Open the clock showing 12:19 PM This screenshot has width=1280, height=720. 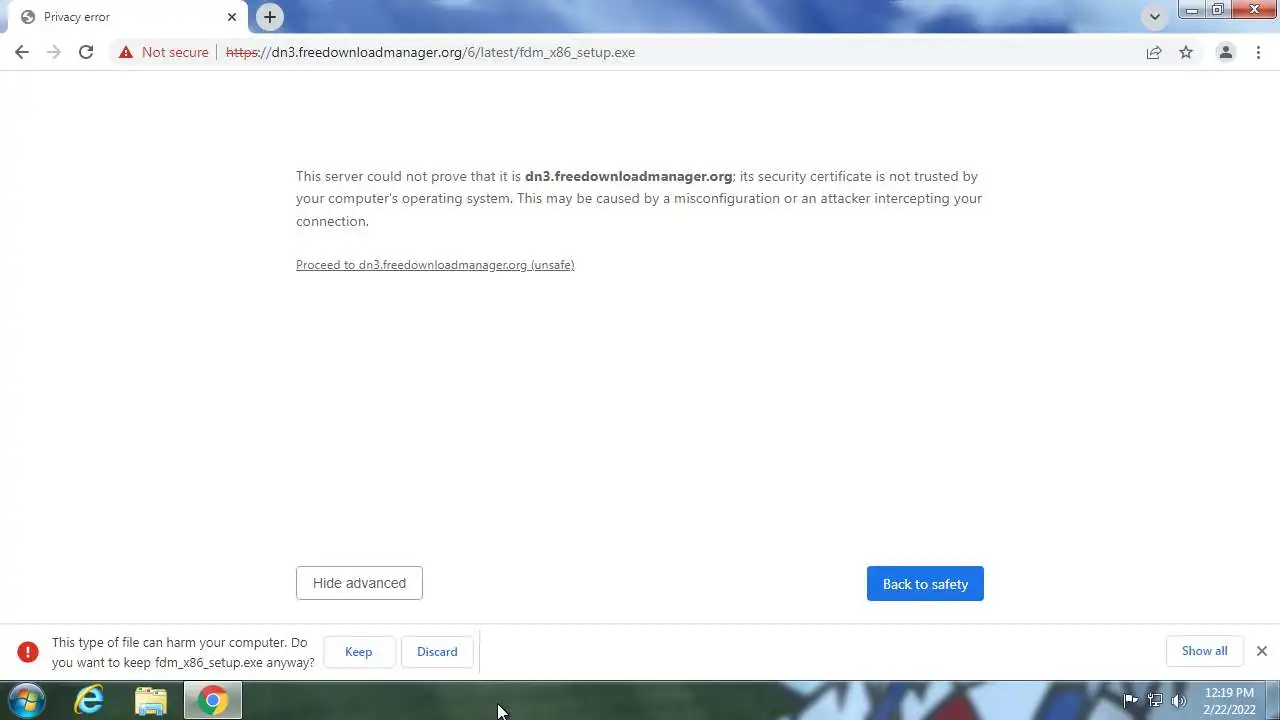click(1229, 701)
